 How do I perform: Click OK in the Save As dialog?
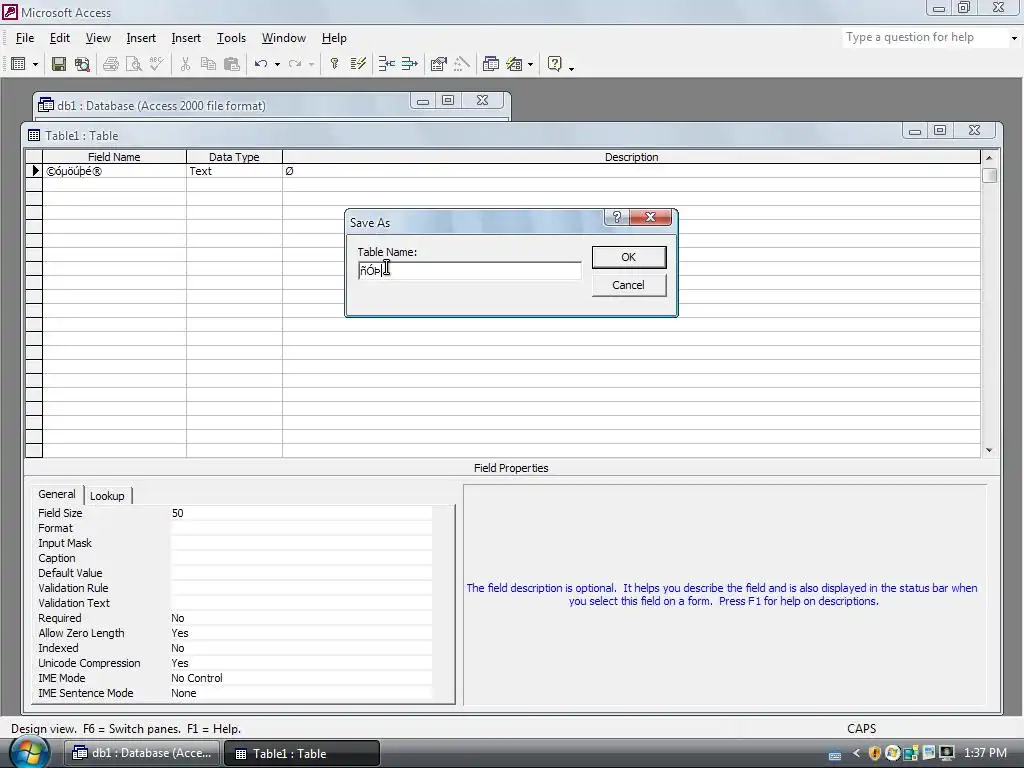click(629, 257)
